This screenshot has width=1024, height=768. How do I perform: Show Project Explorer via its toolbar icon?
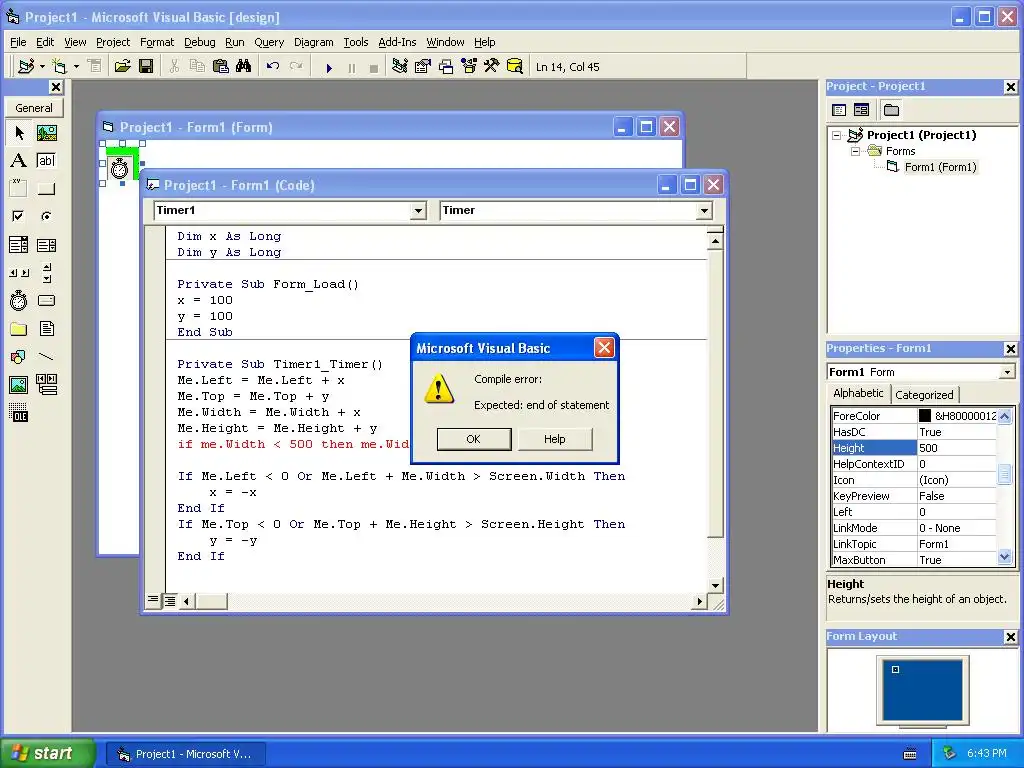pyautogui.click(x=400, y=67)
